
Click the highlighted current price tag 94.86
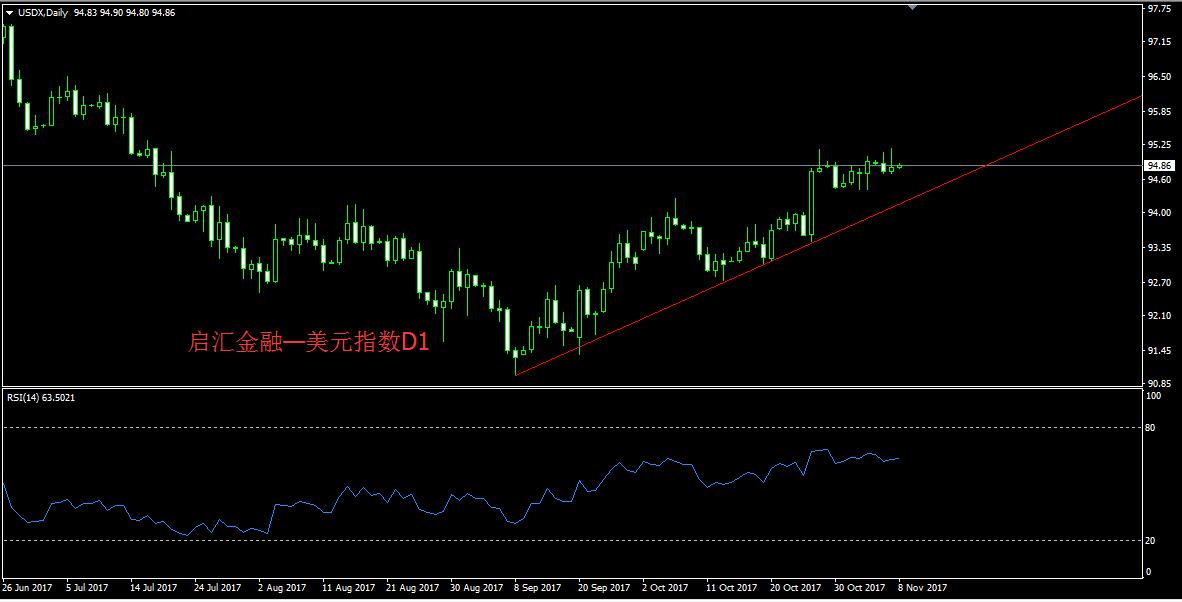pyautogui.click(x=1159, y=165)
